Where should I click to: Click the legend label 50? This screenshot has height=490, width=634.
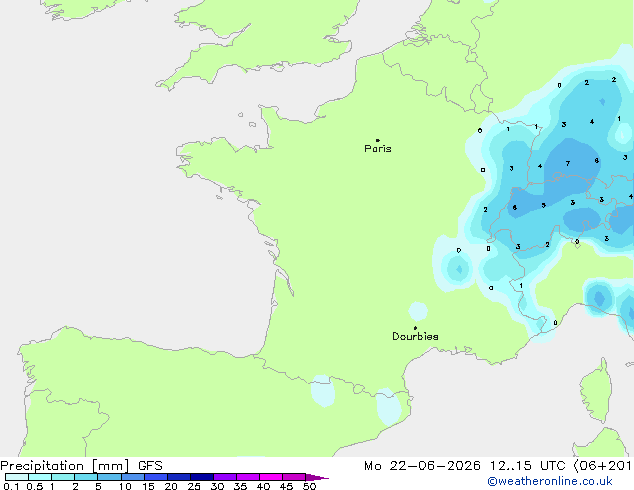(309, 486)
